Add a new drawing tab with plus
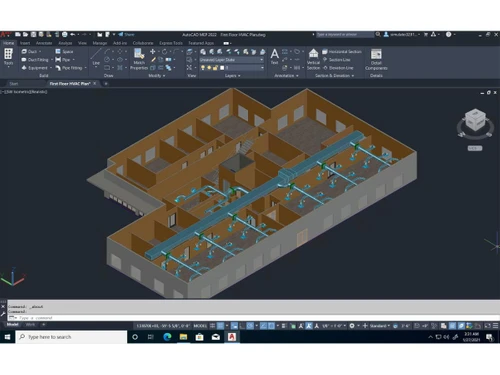 [x=106, y=84]
